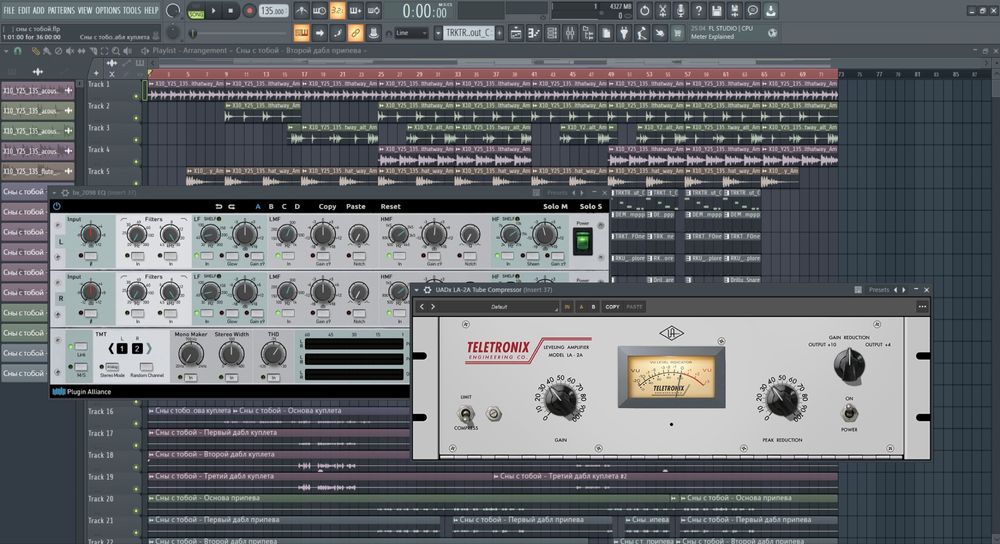Click the Stop transport button

[231, 11]
